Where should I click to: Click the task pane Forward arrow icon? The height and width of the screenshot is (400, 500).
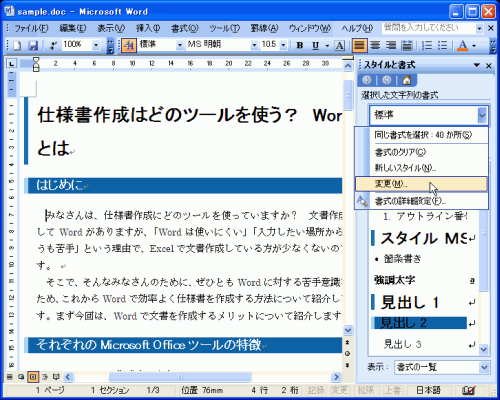click(x=387, y=80)
